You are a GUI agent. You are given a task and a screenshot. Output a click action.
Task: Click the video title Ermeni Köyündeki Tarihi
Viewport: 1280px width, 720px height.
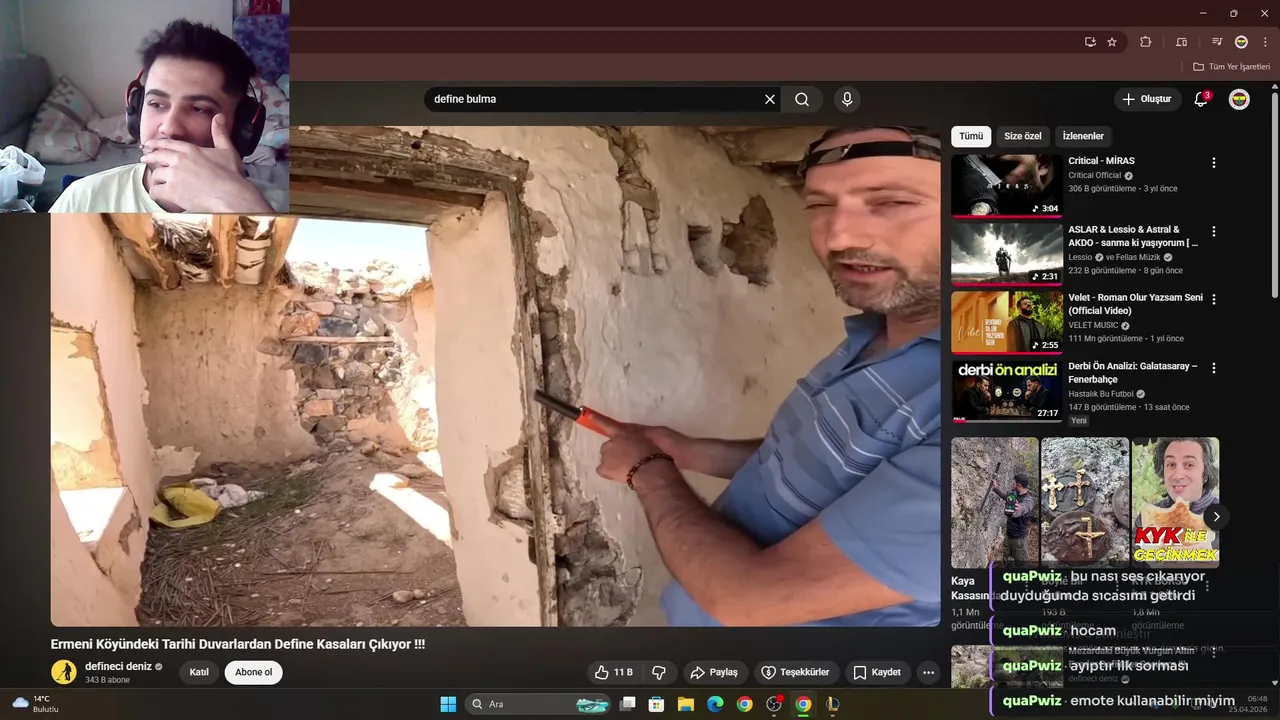click(x=238, y=645)
